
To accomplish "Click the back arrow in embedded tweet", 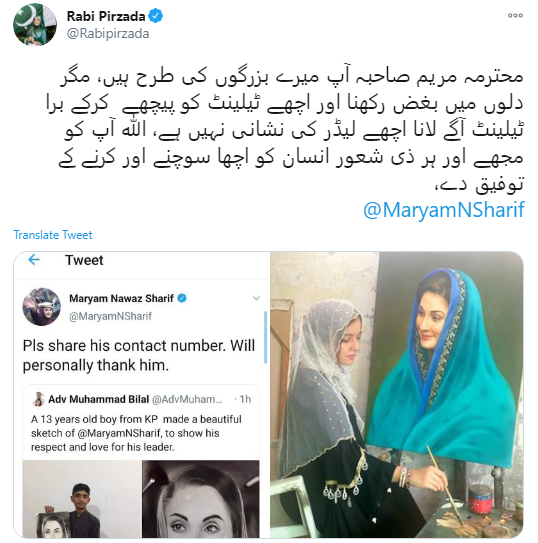I will pyautogui.click(x=34, y=259).
